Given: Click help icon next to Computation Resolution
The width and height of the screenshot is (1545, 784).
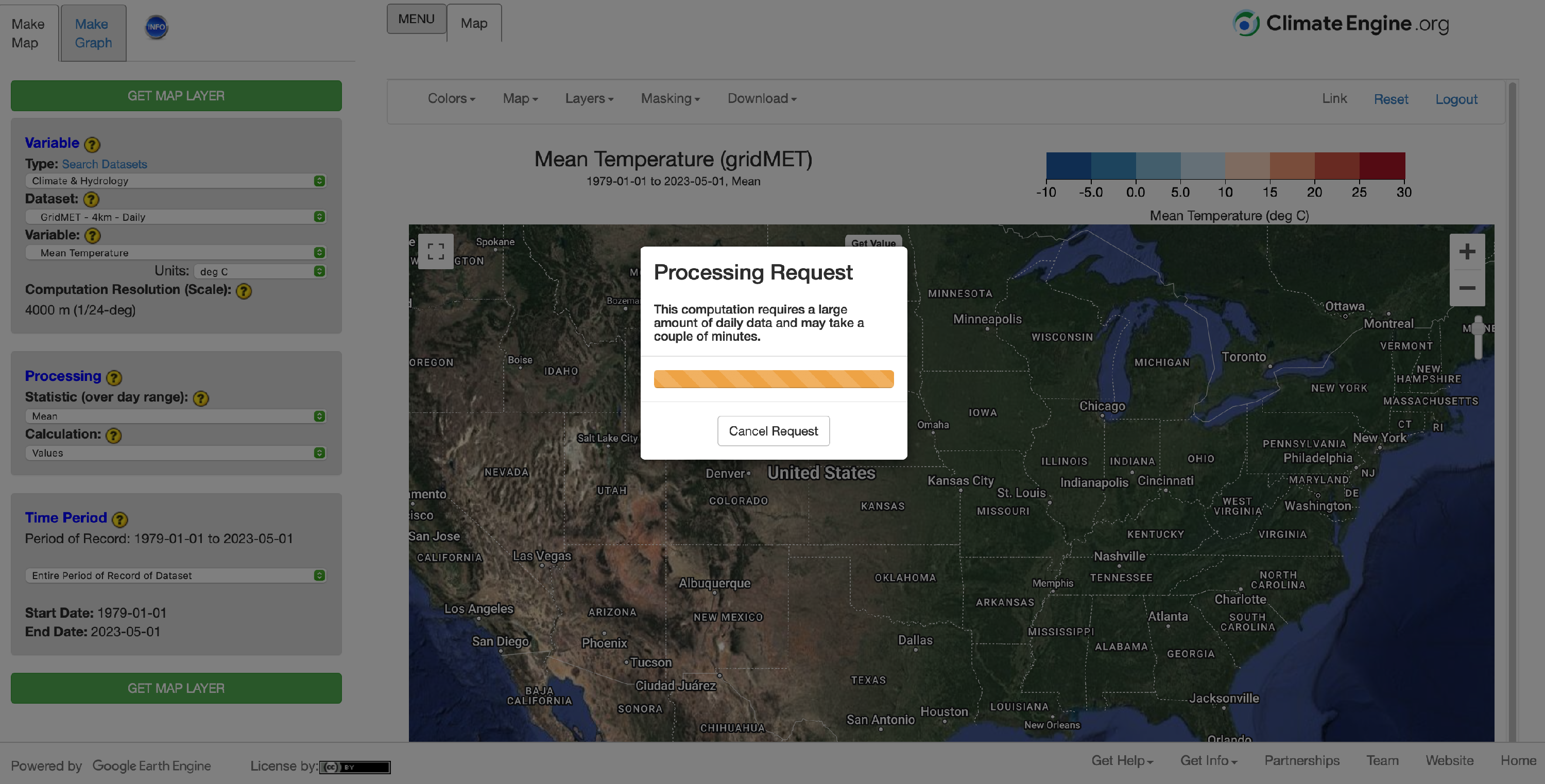Looking at the screenshot, I should [244, 291].
